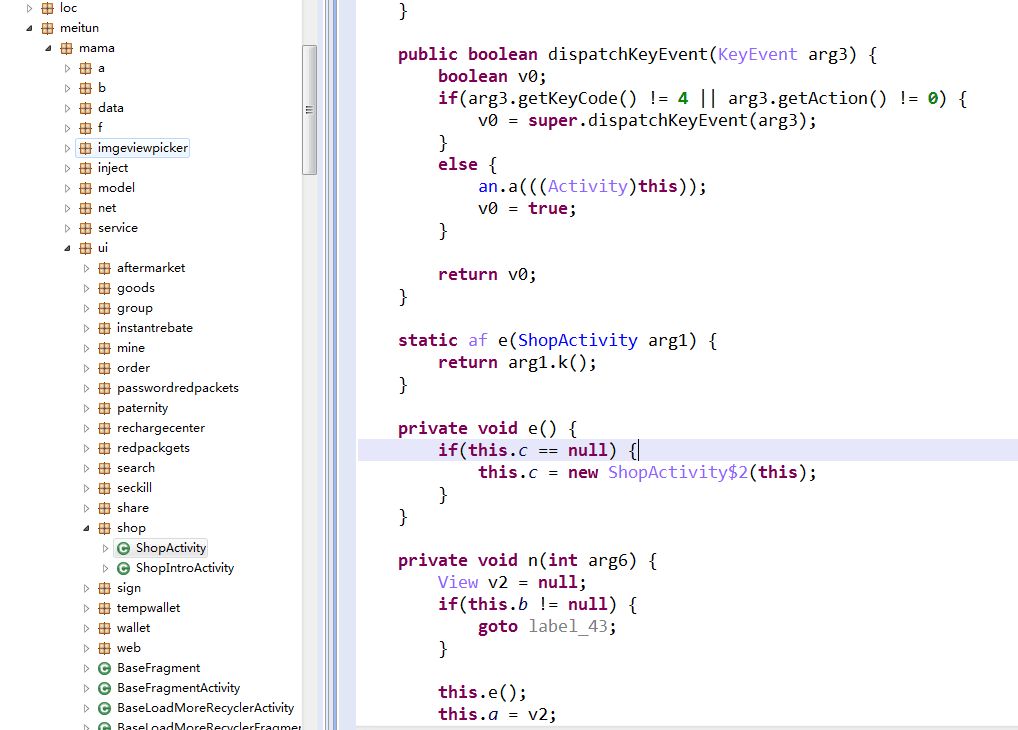Select the paternity package
The width and height of the screenshot is (1018, 730).
(x=142, y=408)
